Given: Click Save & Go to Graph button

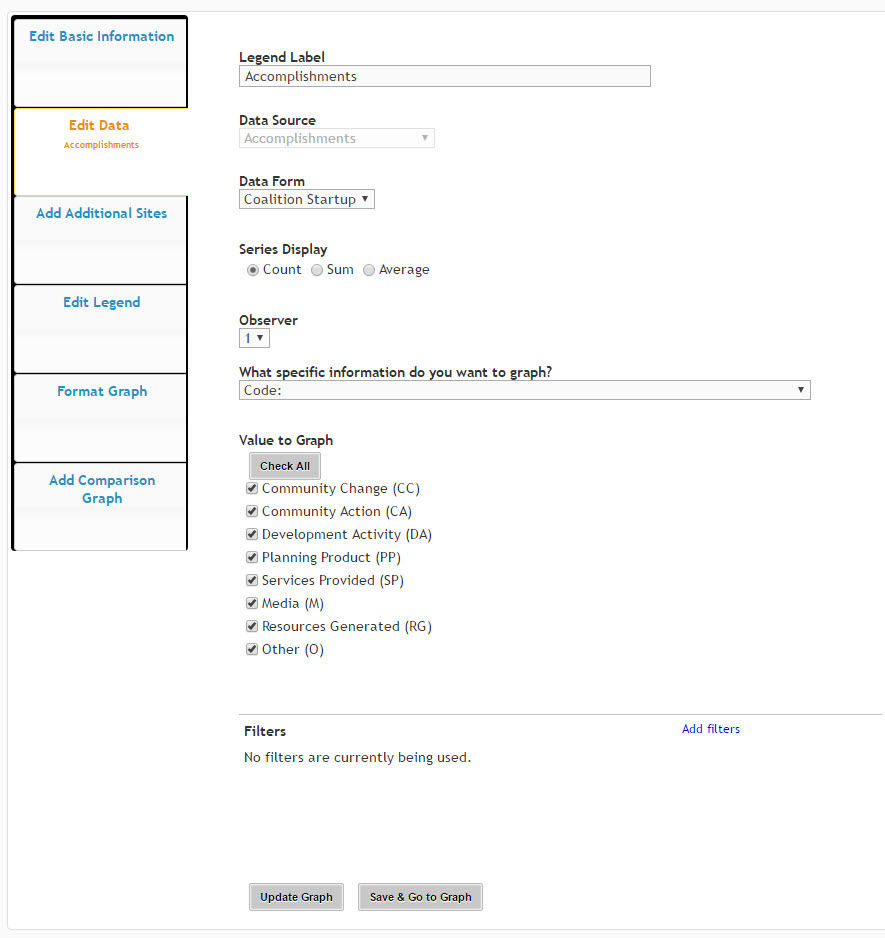Looking at the screenshot, I should (x=420, y=897).
